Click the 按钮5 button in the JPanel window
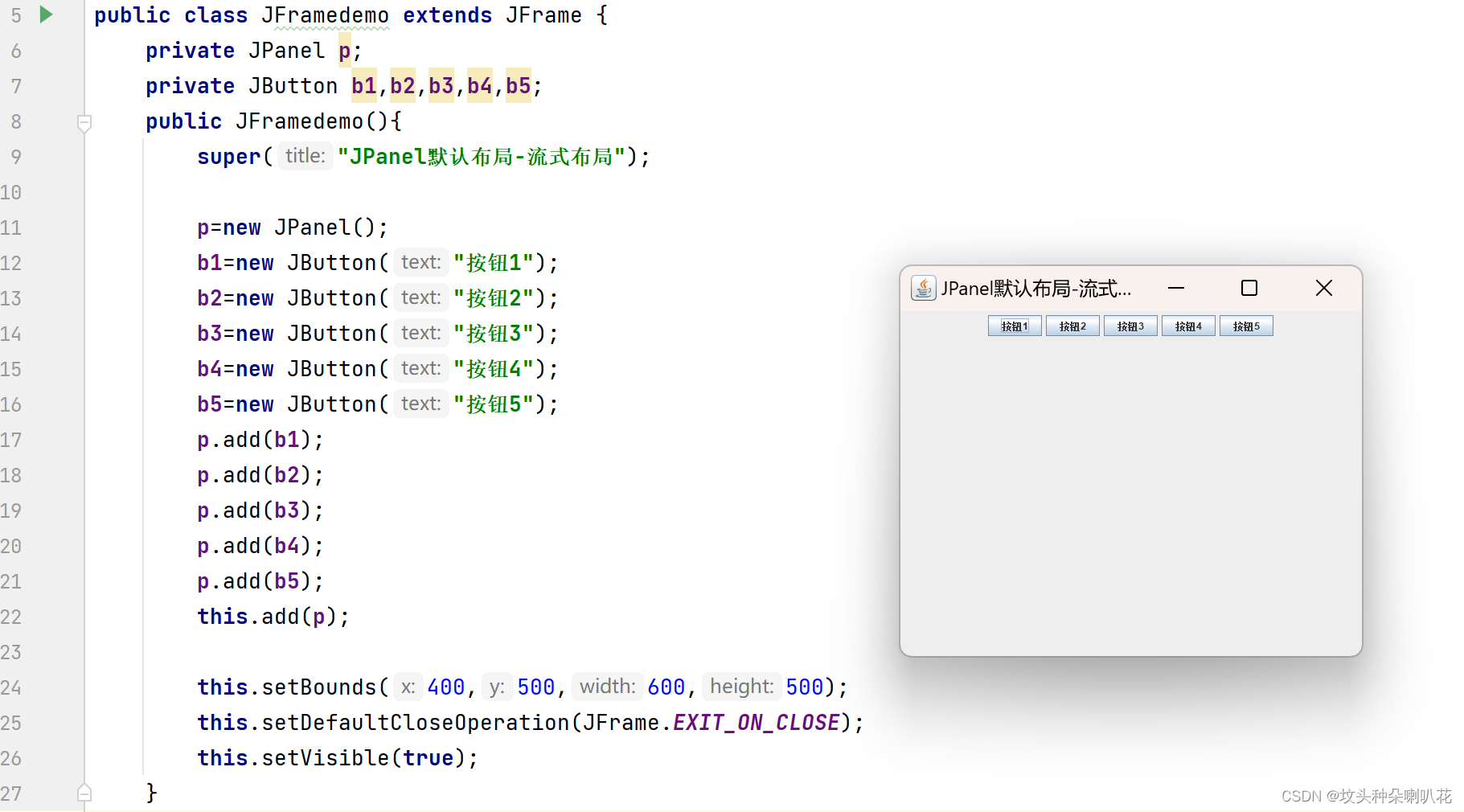Screen dimensions: 1464x812 pyautogui.click(x=1246, y=326)
